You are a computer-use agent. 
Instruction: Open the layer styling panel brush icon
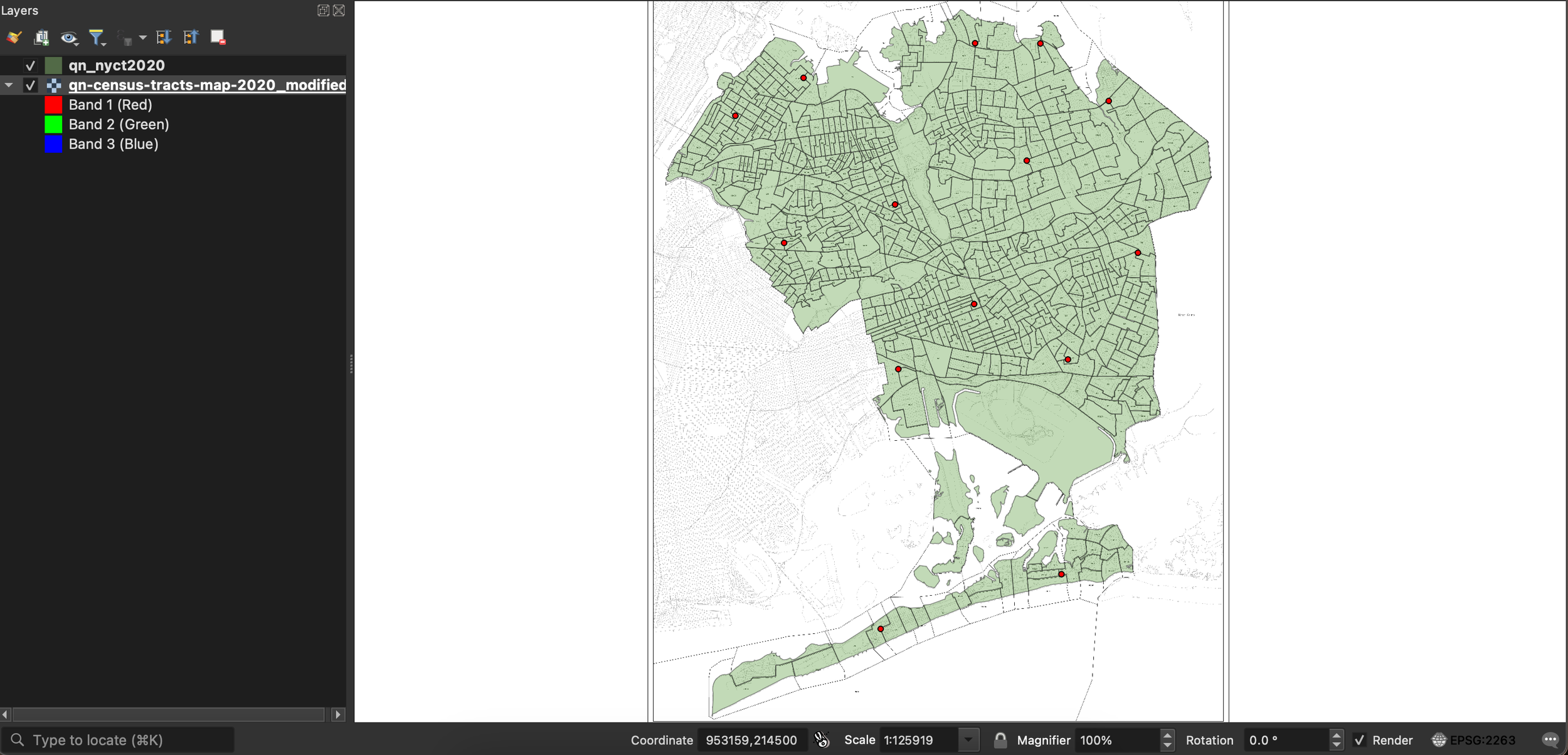tap(14, 38)
